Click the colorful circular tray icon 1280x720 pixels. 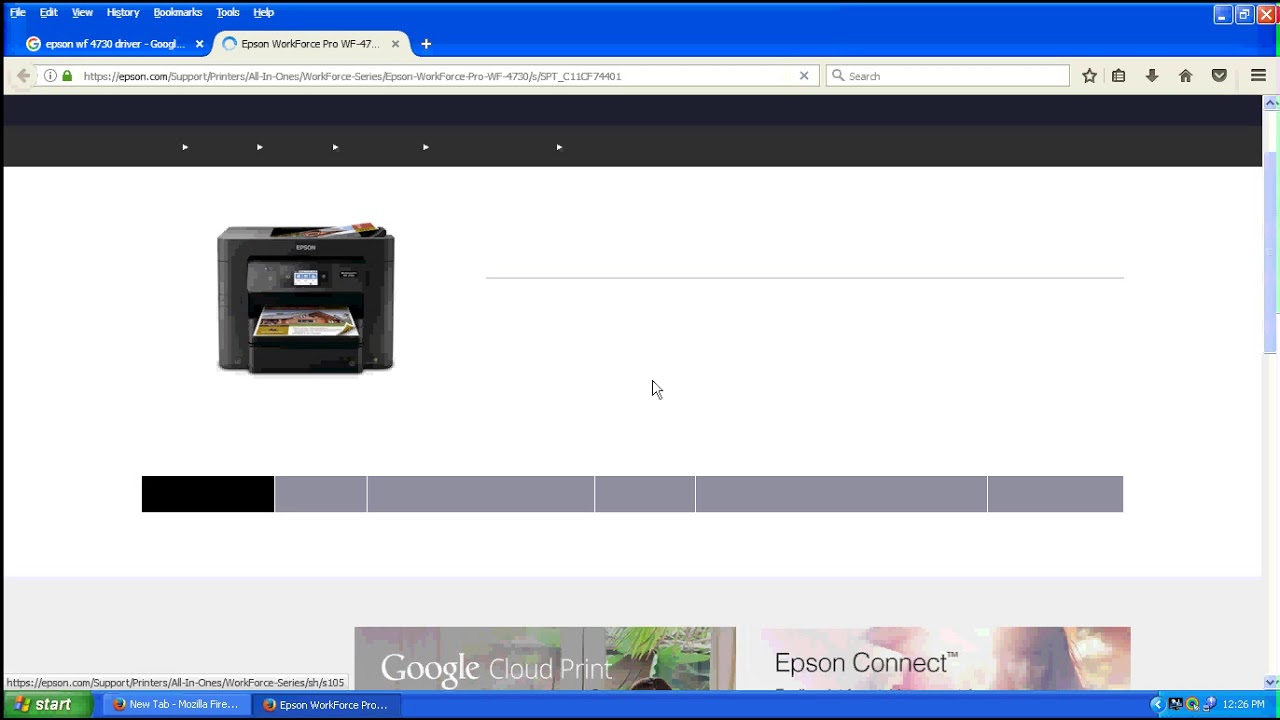[x=1192, y=704]
